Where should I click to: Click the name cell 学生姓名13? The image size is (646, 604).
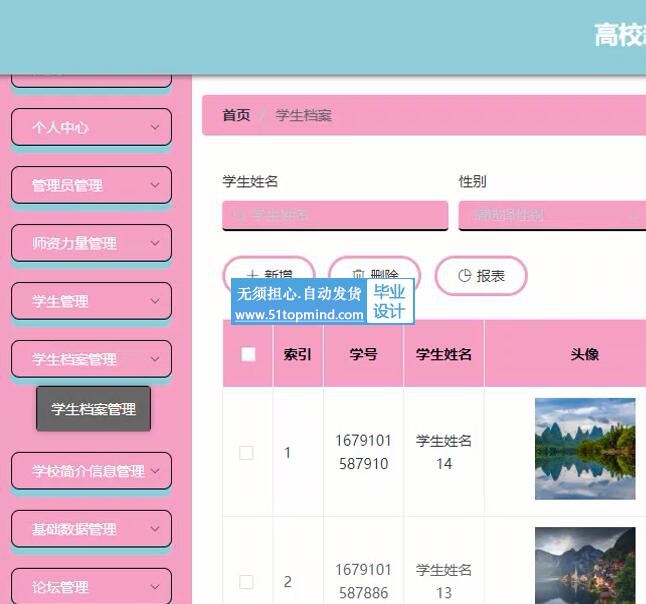coord(444,581)
